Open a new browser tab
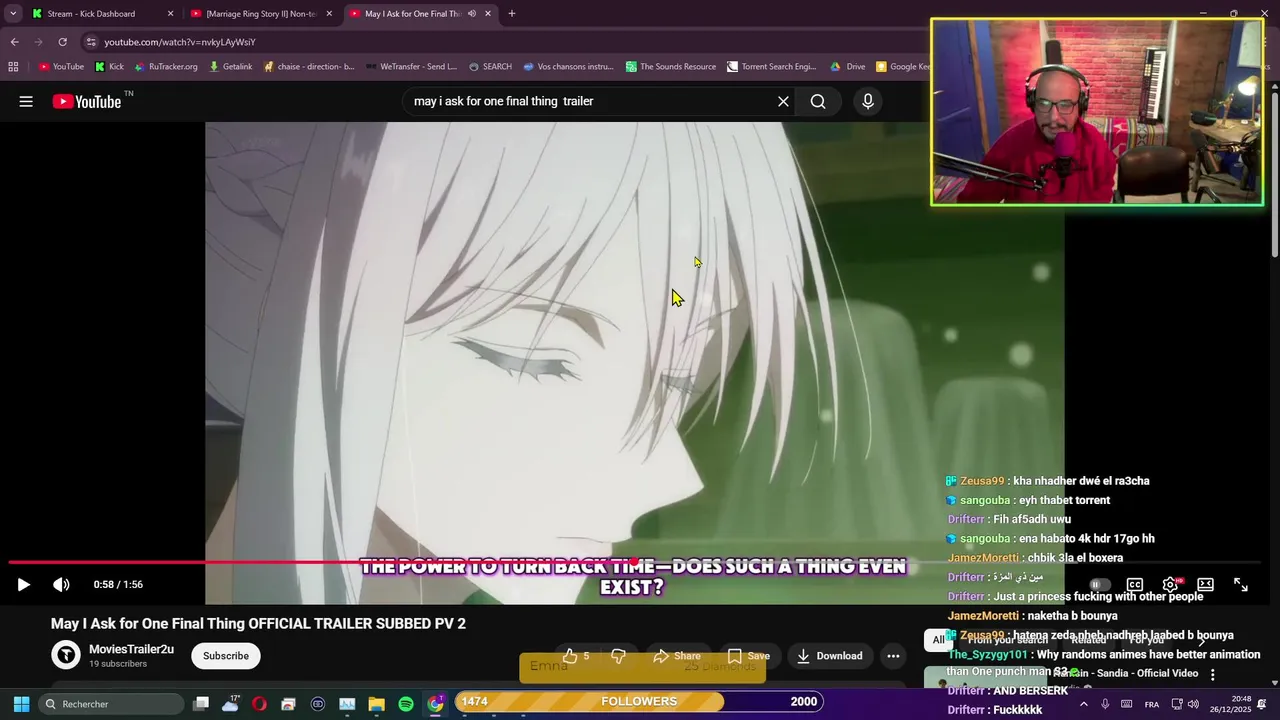The height and width of the screenshot is (720, 1280). pyautogui.click(x=512, y=14)
